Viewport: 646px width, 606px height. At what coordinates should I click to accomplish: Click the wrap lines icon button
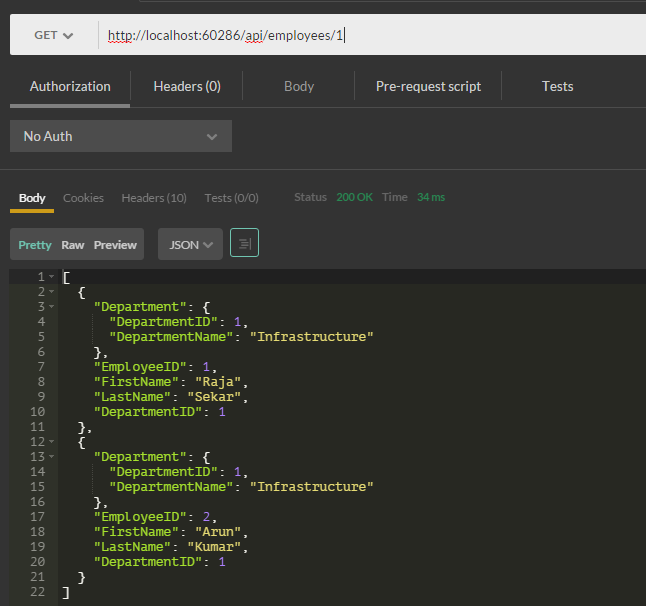244,244
